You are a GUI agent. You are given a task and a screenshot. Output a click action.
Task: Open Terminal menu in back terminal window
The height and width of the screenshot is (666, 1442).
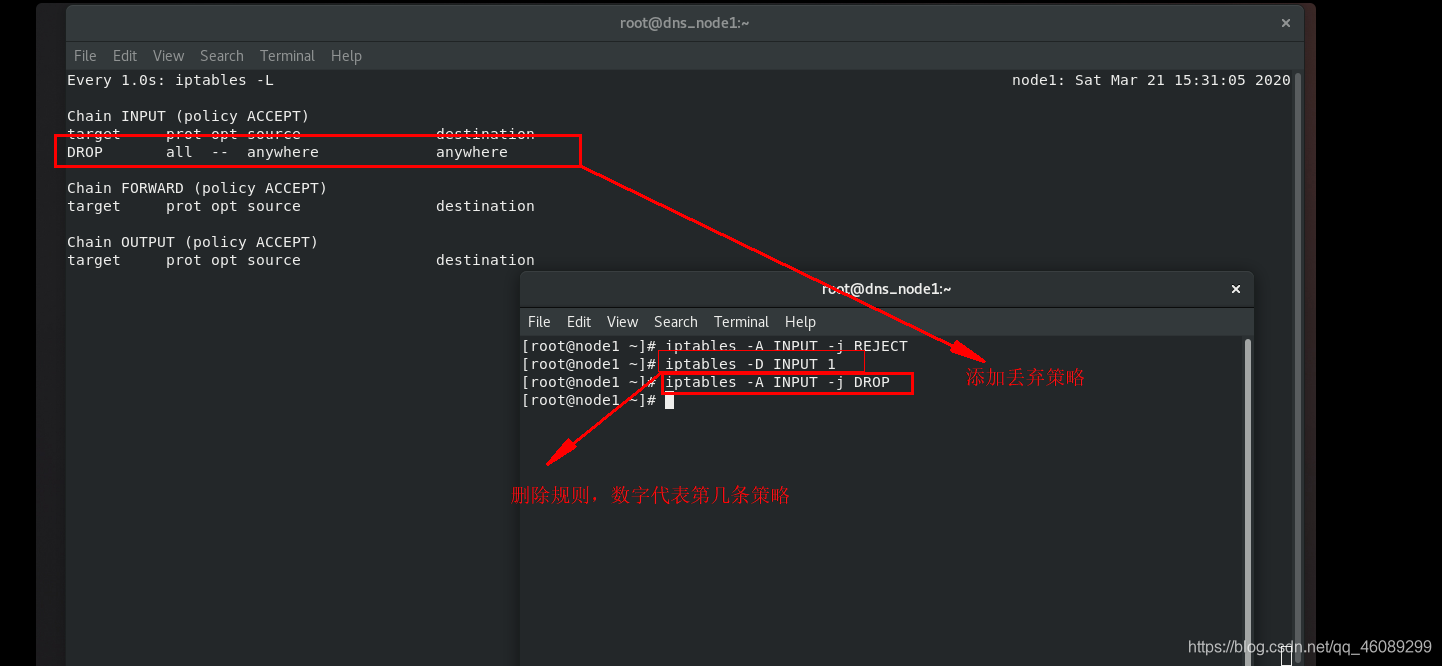(287, 56)
